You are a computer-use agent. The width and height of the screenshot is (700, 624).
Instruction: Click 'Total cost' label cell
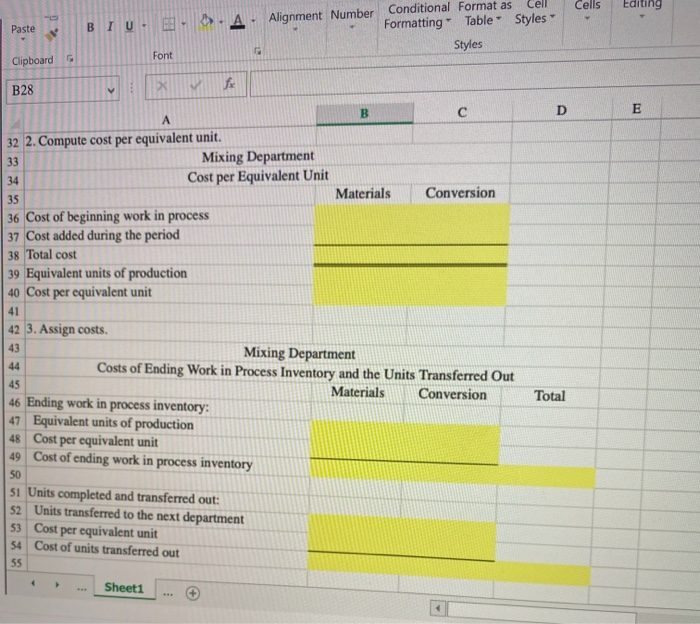51,254
